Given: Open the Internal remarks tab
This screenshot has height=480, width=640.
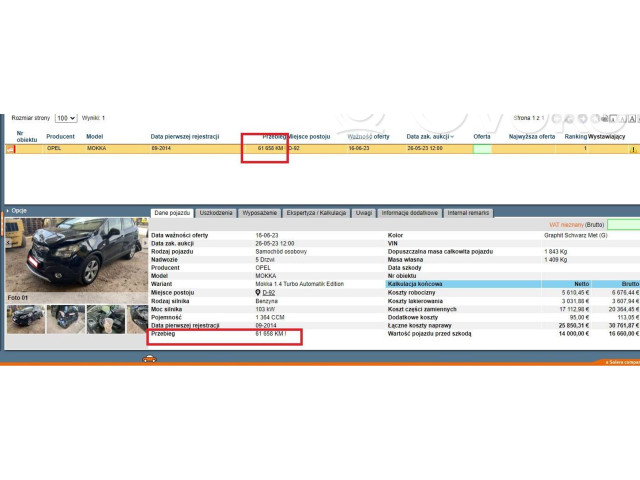Looking at the screenshot, I should tap(468, 213).
